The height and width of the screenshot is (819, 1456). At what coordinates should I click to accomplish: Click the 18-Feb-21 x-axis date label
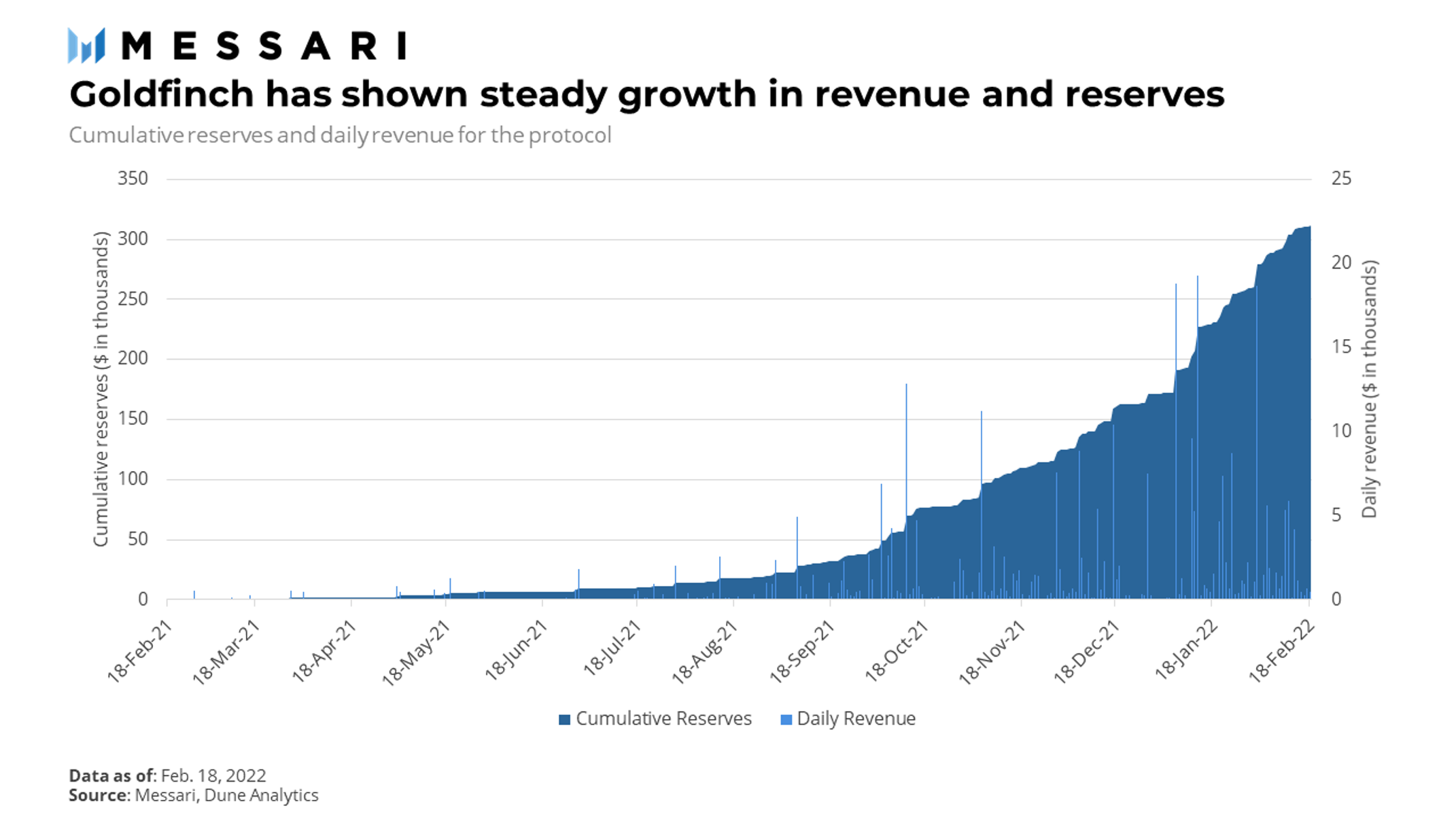[x=140, y=651]
